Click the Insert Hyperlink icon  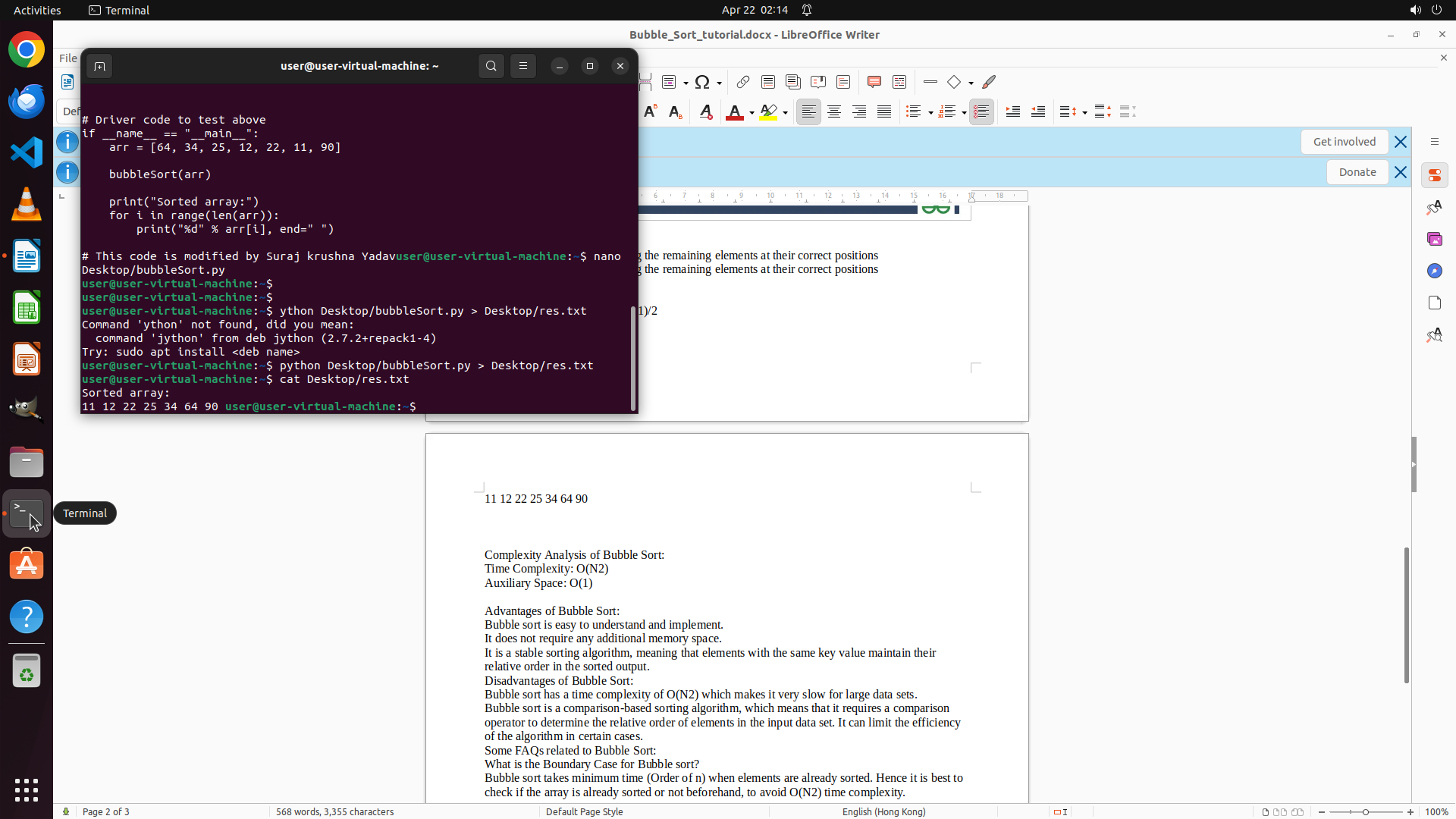coord(743,82)
